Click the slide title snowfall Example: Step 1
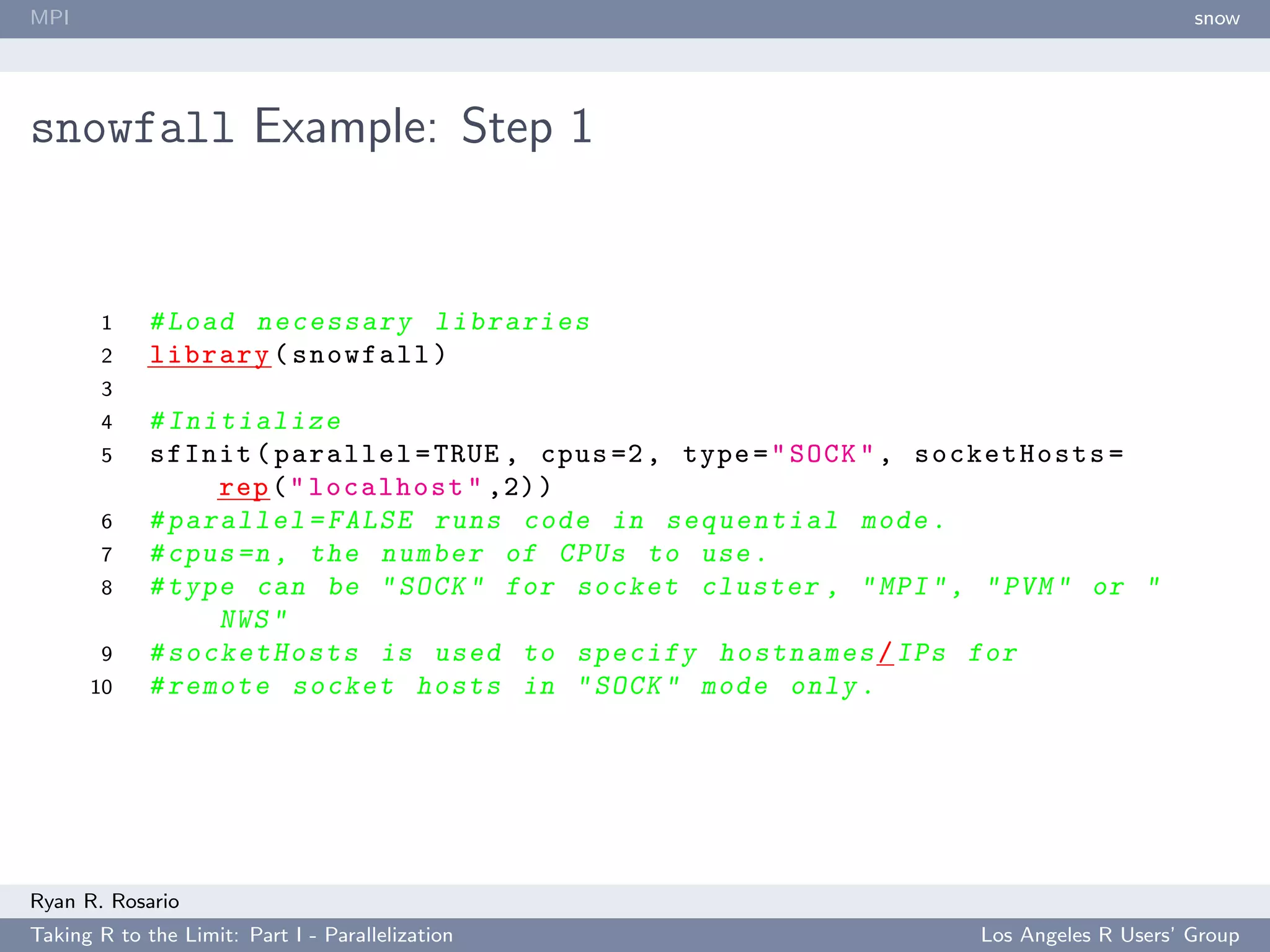 click(311, 127)
